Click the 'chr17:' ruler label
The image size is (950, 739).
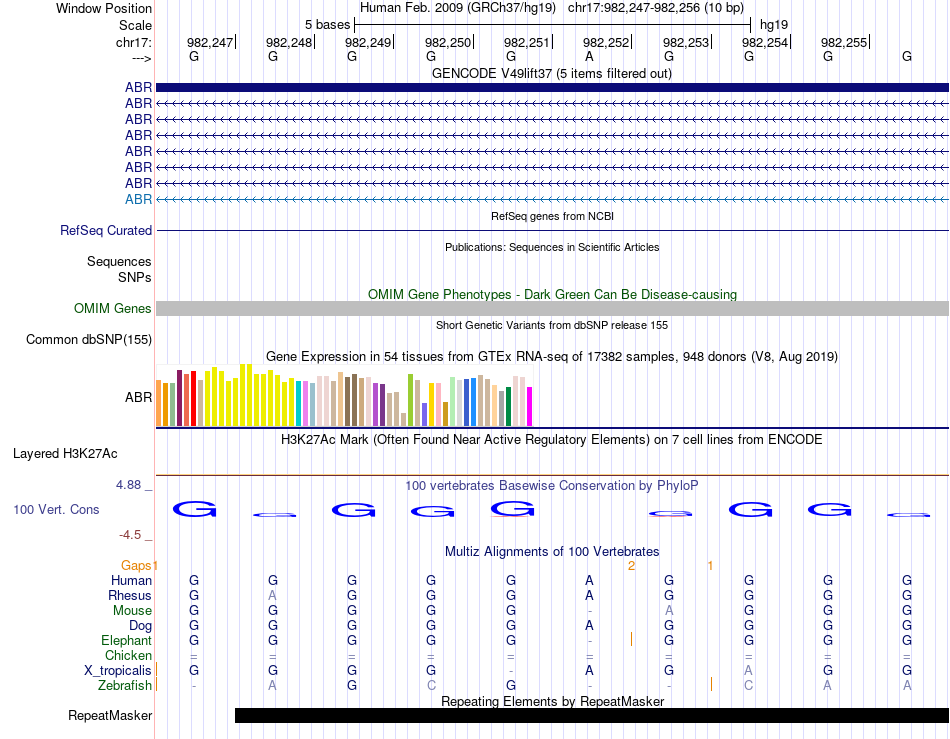click(x=133, y=42)
